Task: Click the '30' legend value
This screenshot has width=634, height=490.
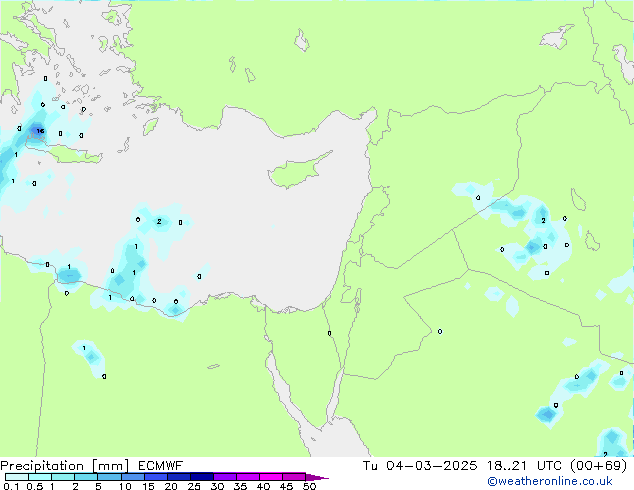Action: pos(217,486)
